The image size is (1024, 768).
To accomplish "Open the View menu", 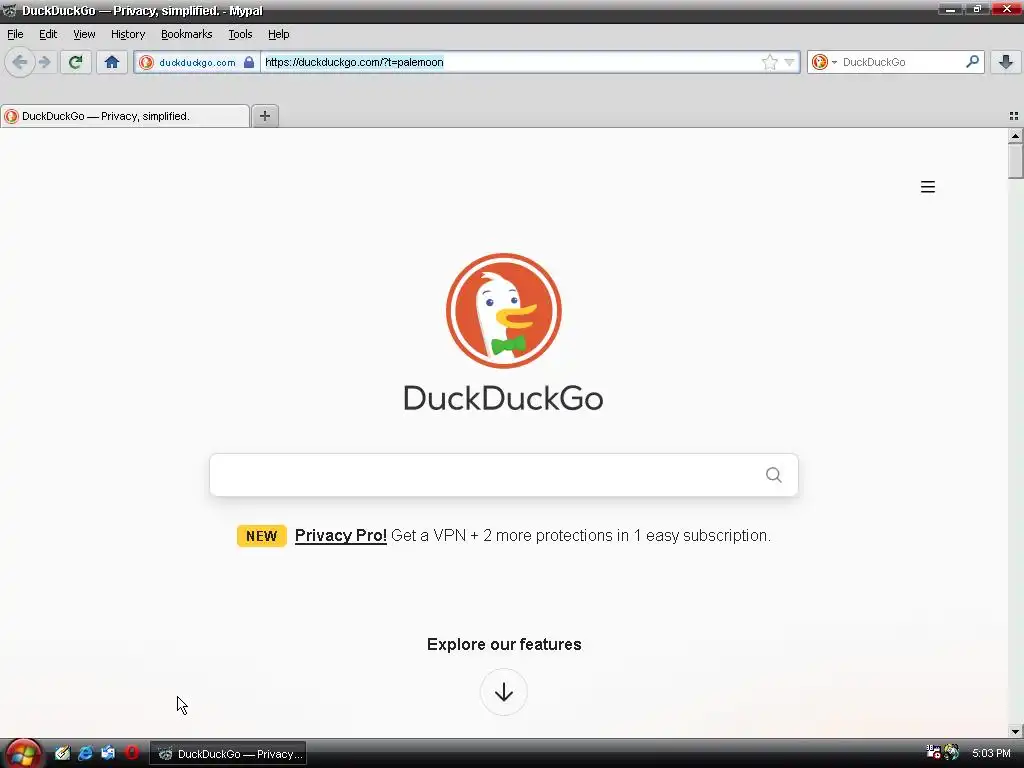I will [84, 34].
